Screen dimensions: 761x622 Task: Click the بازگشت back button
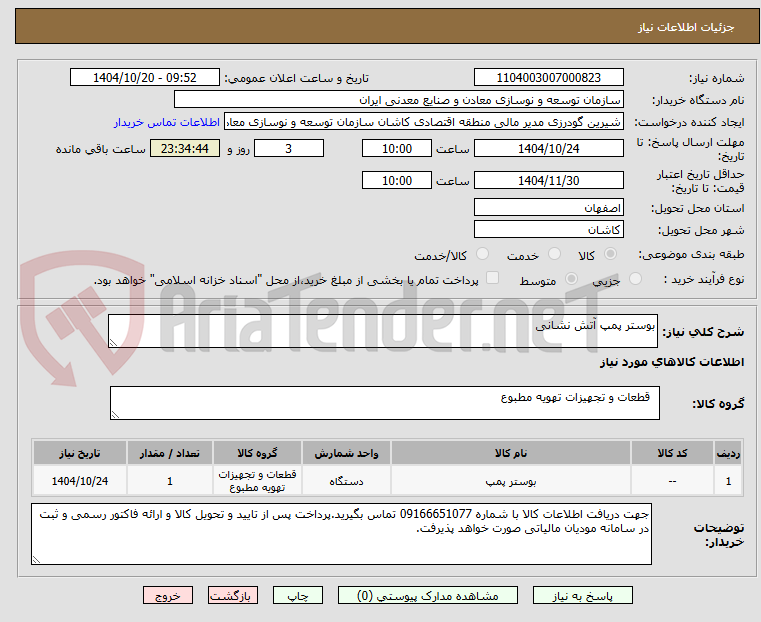(x=233, y=595)
